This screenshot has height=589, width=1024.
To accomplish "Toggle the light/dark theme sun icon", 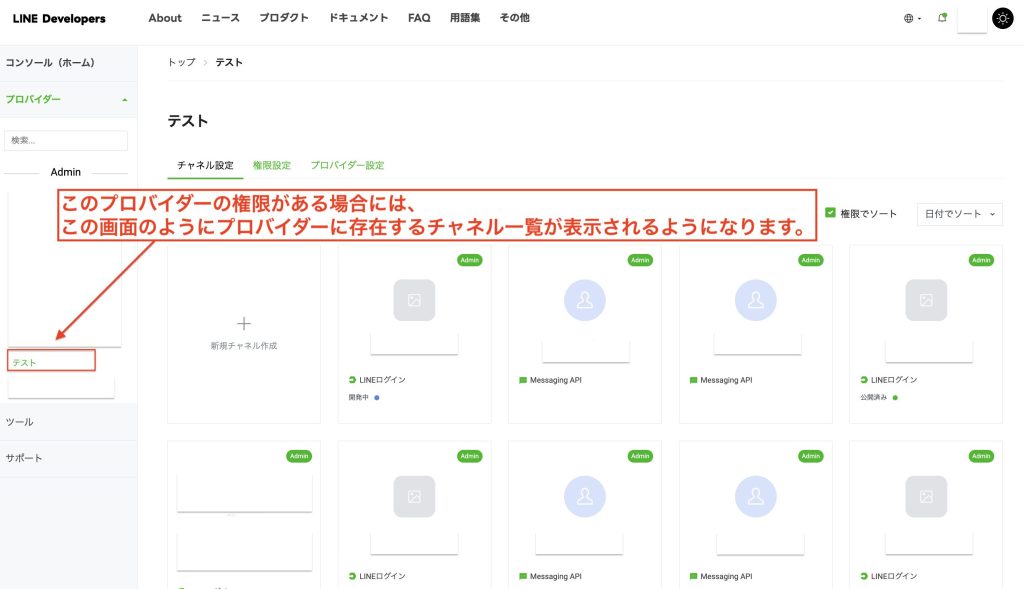I will coord(1002,18).
